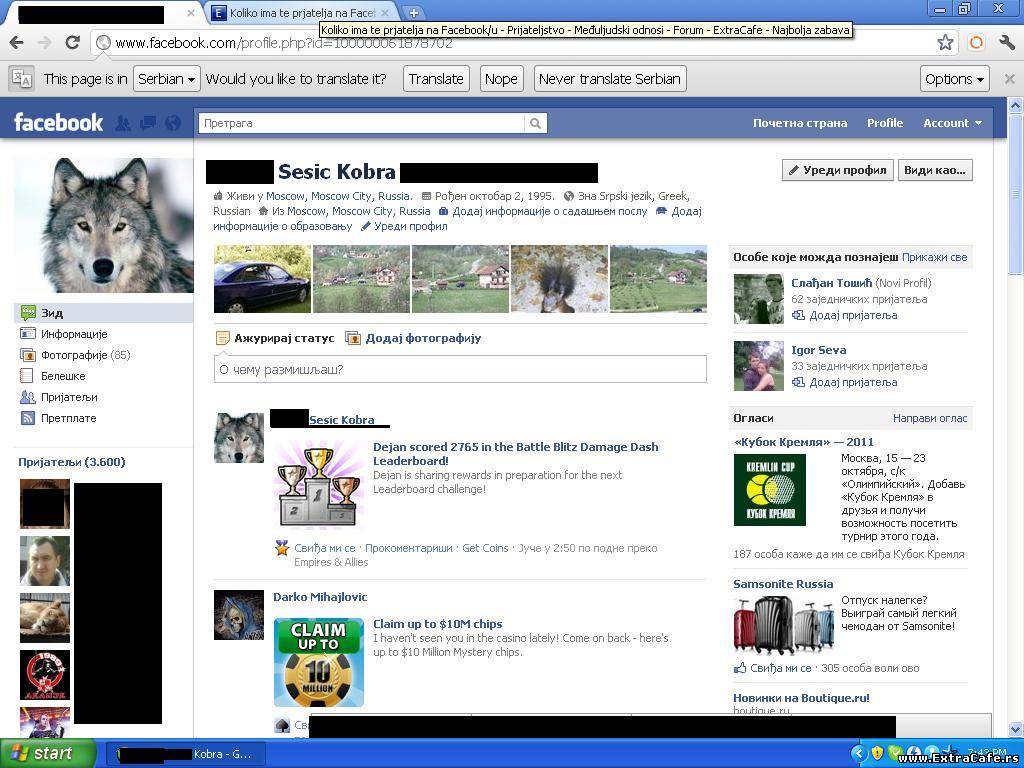This screenshot has height=768, width=1024.
Task: Click Never translate Serbian button
Action: [x=610, y=79]
